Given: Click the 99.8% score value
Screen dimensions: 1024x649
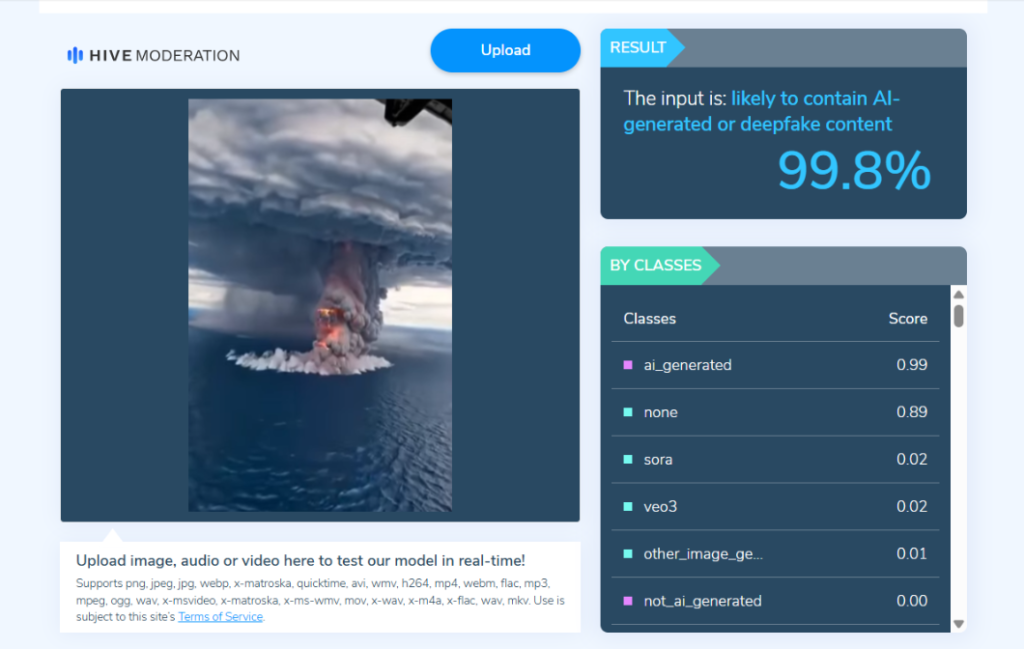Looking at the screenshot, I should point(854,170).
